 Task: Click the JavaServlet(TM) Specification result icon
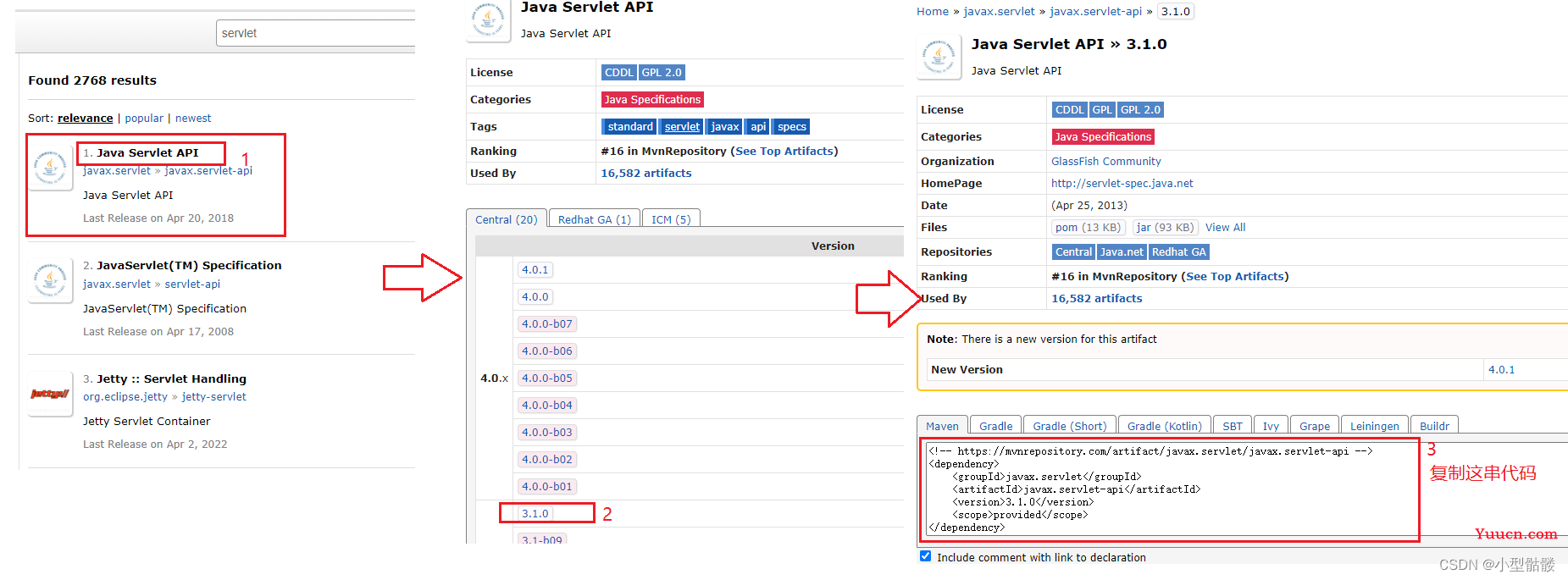click(x=50, y=279)
